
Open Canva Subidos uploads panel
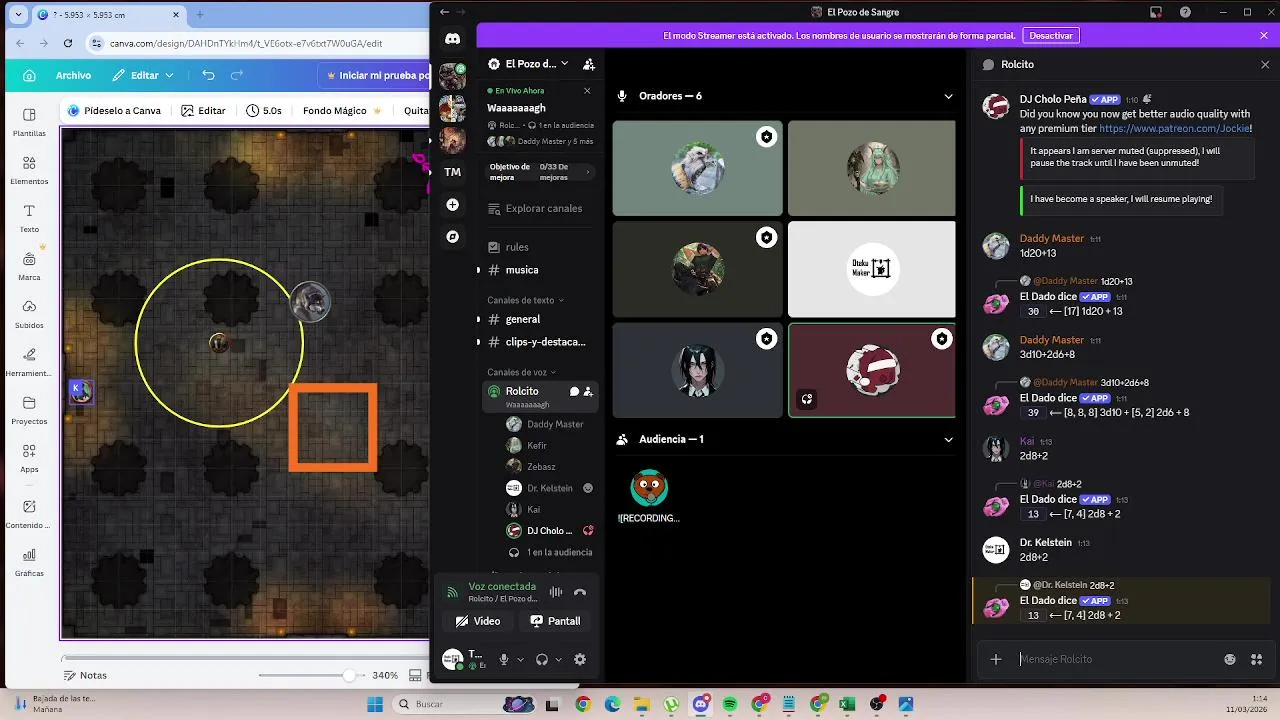[29, 314]
